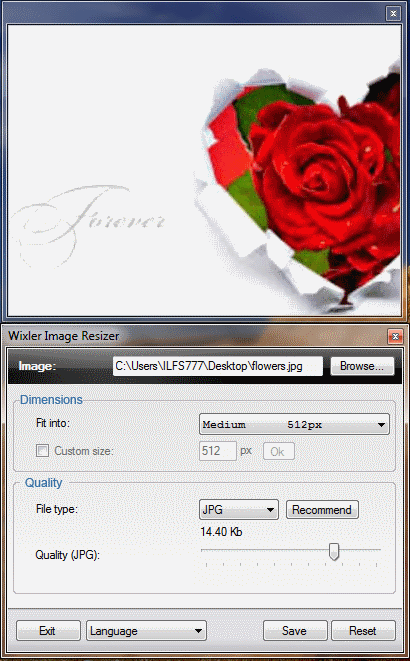Open the Fit into size dropdown
The image size is (410, 661).
(x=294, y=425)
